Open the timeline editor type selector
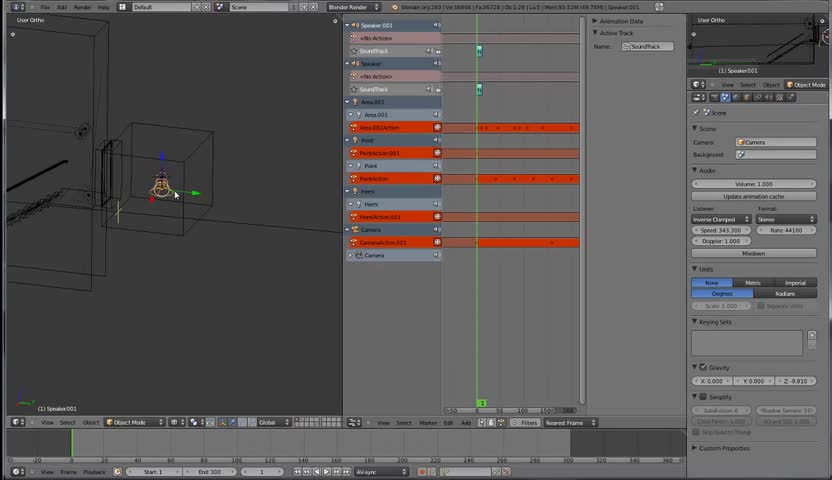This screenshot has height=480, width=832. (x=18, y=472)
